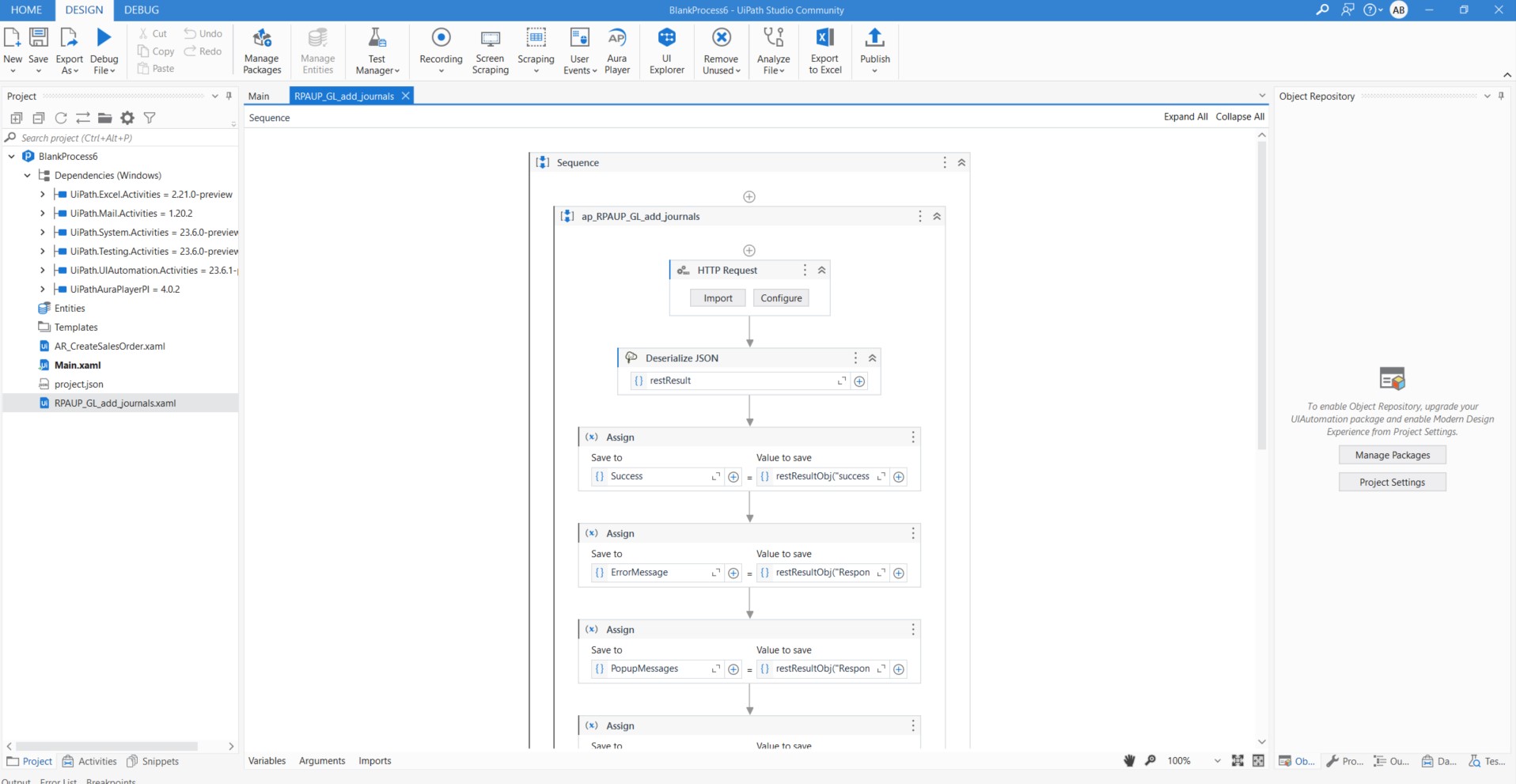Run Debug File play icon
1516x784 pixels.
point(104,37)
